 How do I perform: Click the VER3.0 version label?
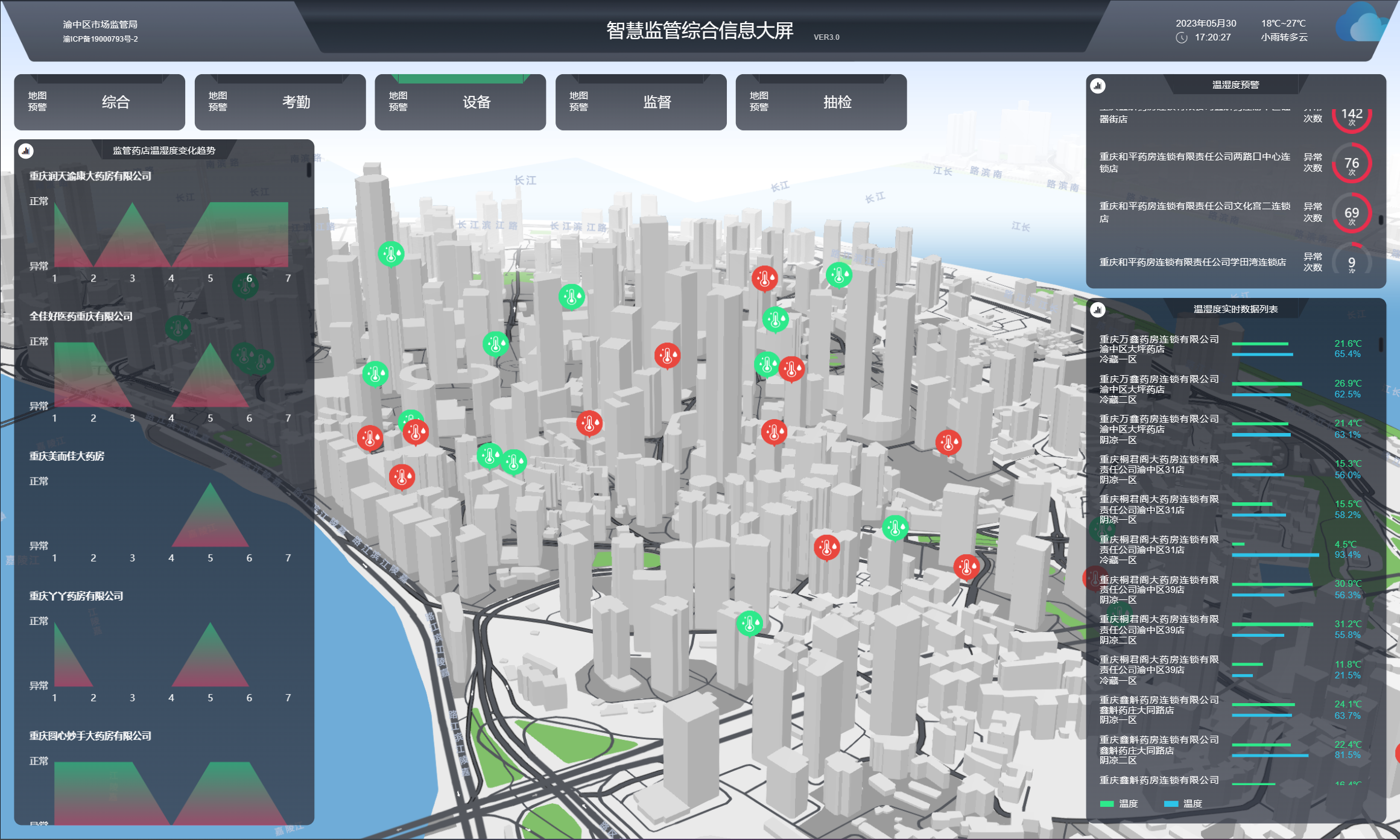(x=826, y=37)
